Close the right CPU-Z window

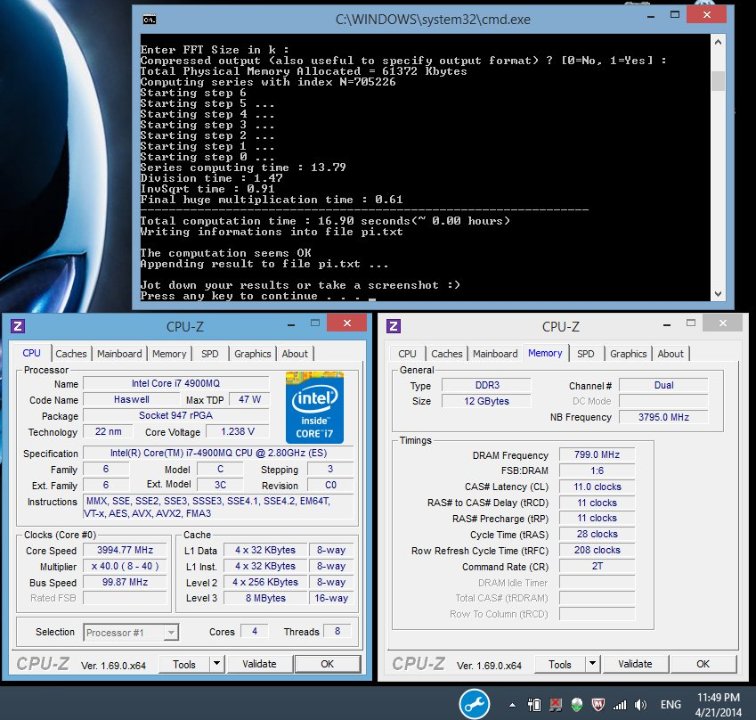point(722,323)
